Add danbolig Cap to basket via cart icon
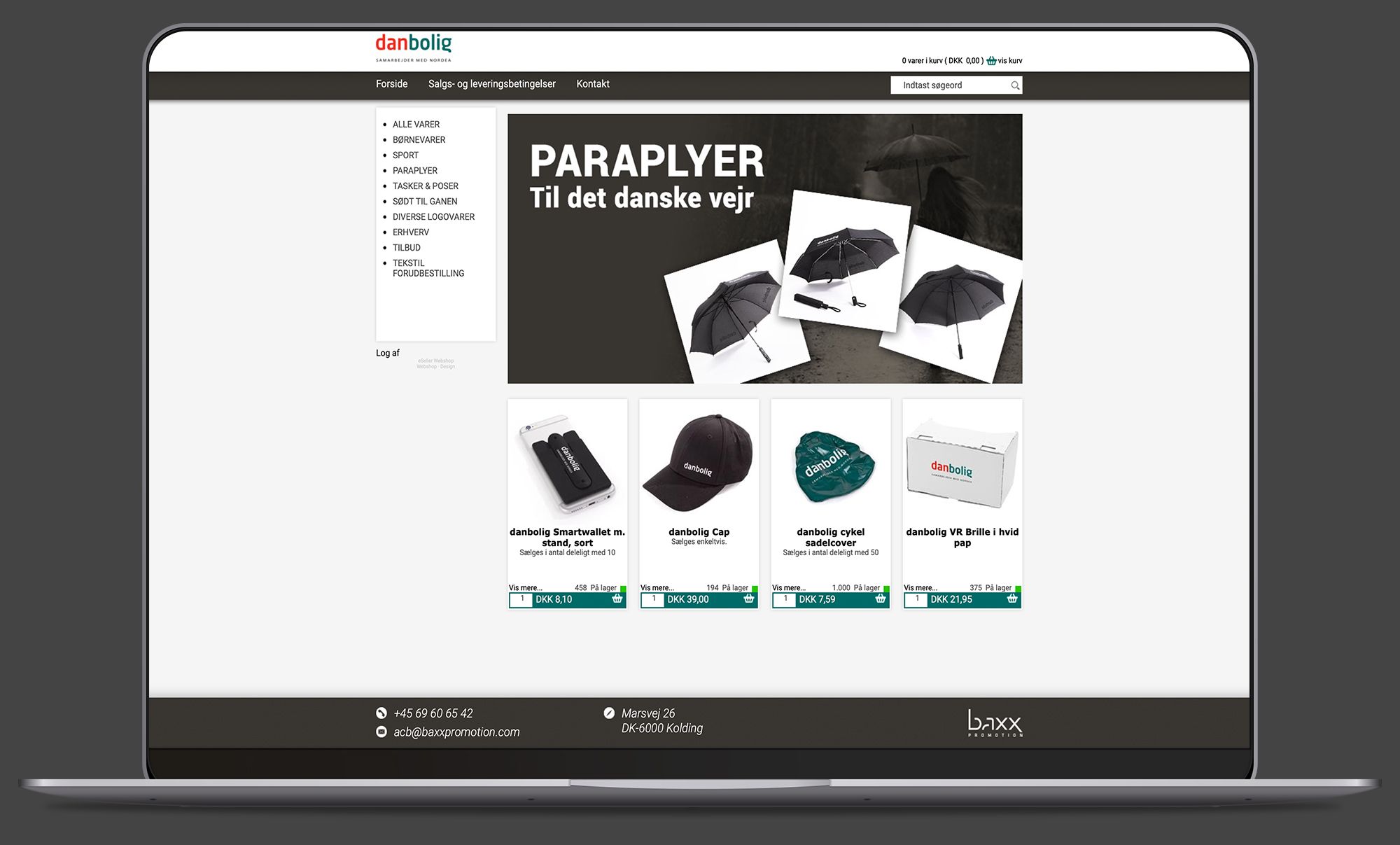 tap(748, 599)
